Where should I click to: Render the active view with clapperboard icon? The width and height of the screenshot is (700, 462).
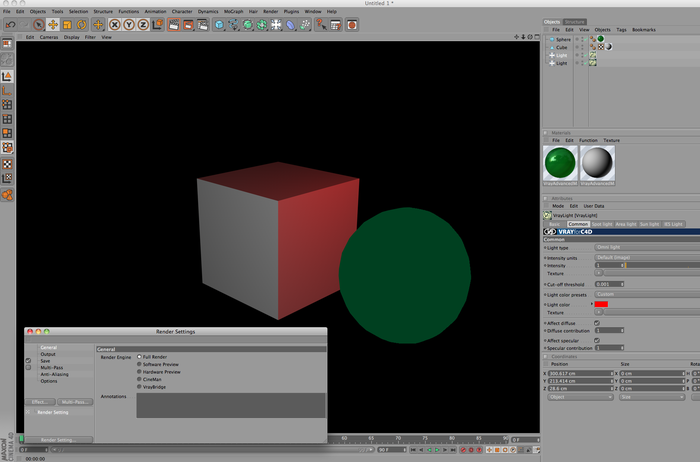[x=174, y=25]
